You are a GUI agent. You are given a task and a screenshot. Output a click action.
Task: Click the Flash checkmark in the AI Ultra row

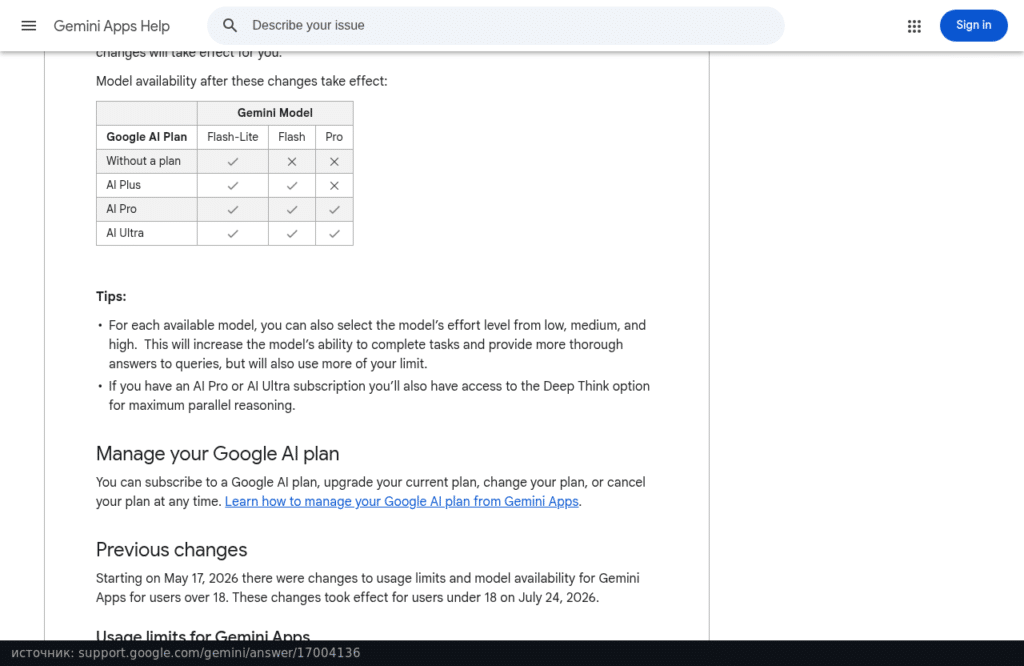(x=292, y=233)
